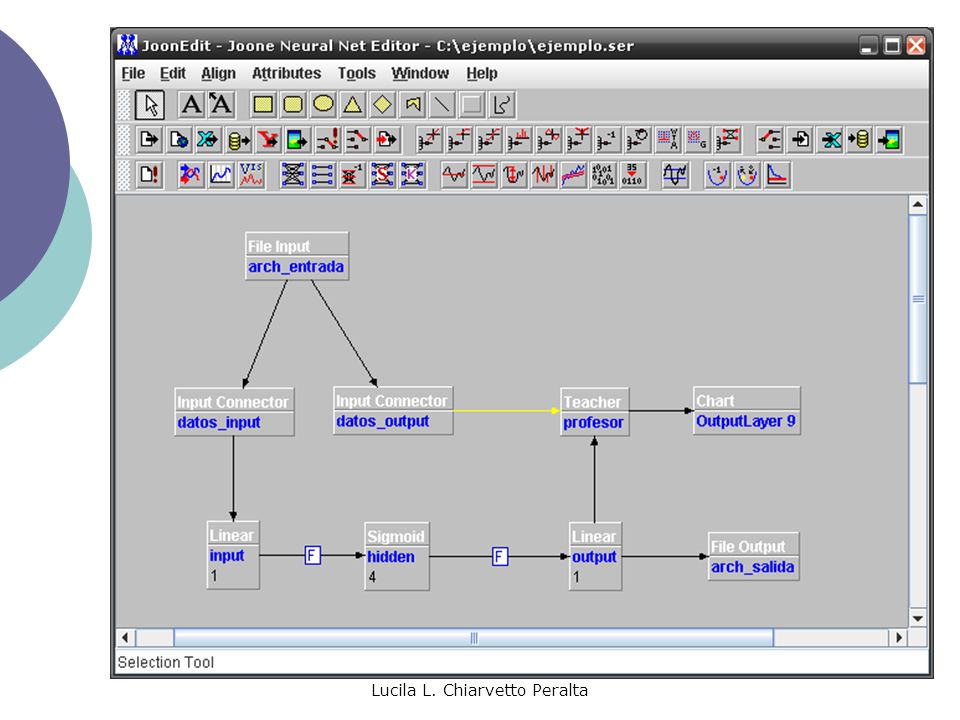Click the "Selection Tool" status bar text

coord(165,662)
